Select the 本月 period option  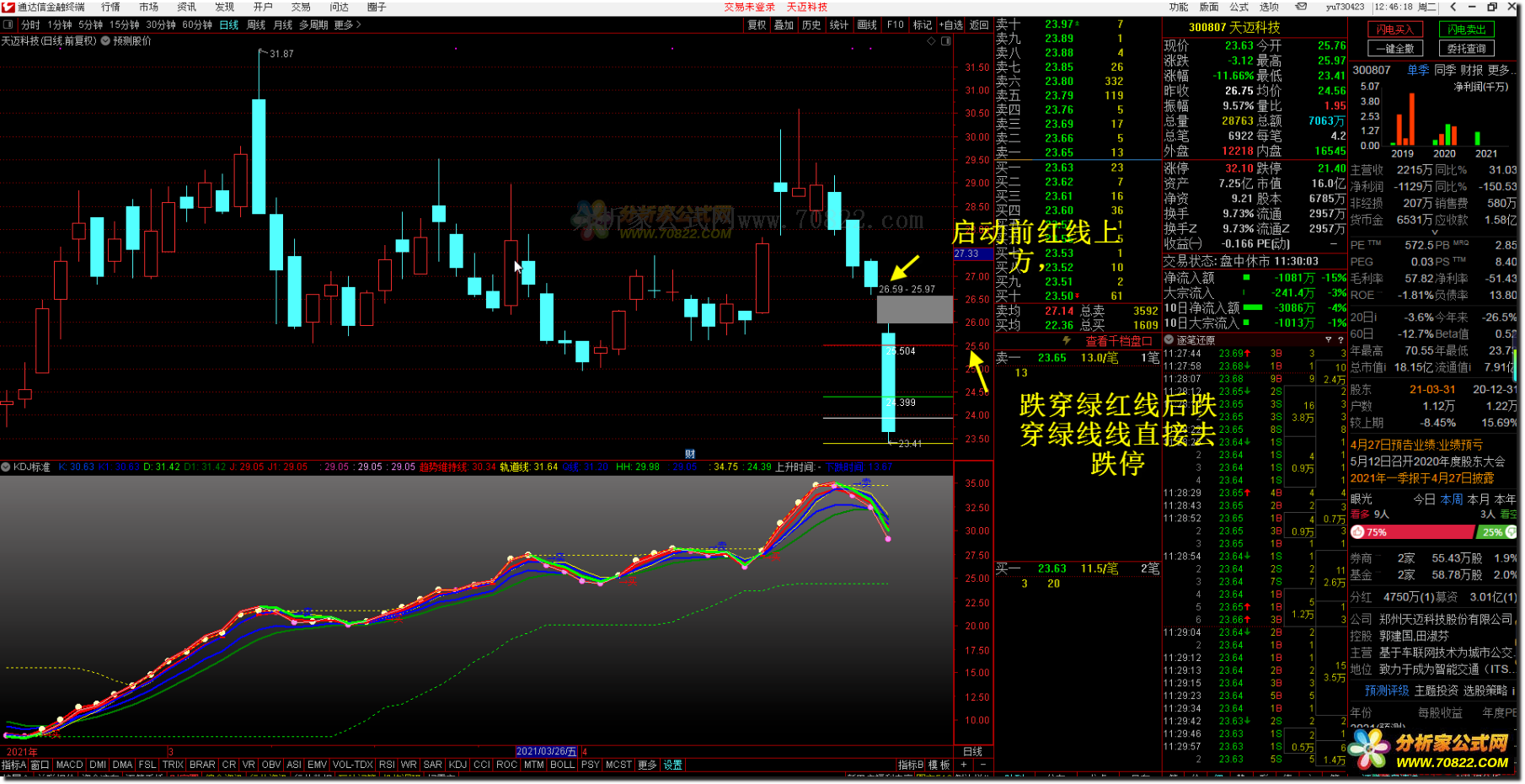coord(1479,499)
